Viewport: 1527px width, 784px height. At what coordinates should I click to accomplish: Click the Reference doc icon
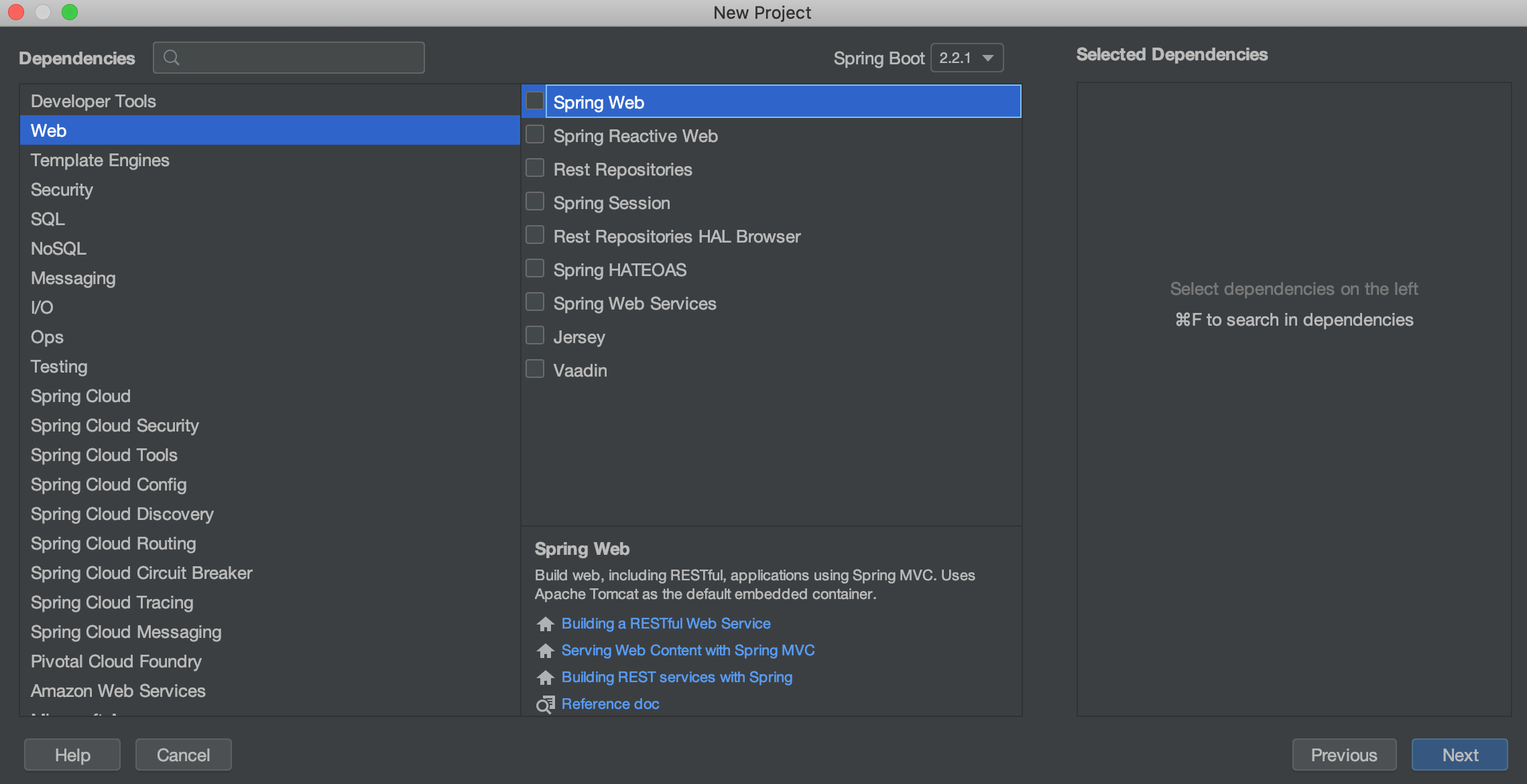pyautogui.click(x=545, y=704)
